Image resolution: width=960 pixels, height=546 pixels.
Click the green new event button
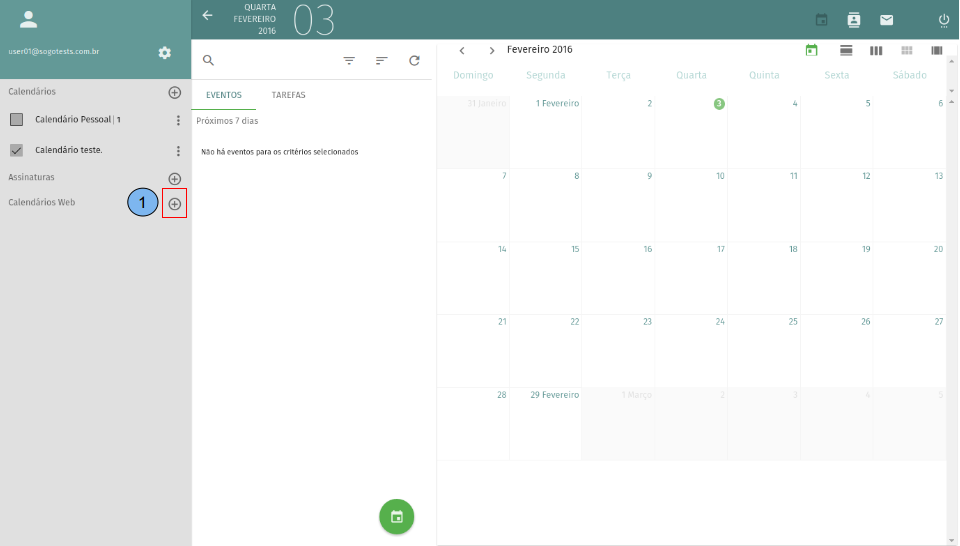tap(397, 517)
